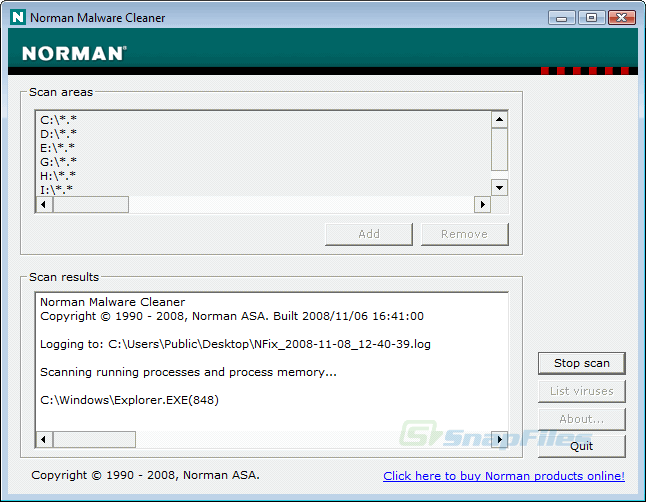Click scan areas list scroll down arrow

(499, 188)
